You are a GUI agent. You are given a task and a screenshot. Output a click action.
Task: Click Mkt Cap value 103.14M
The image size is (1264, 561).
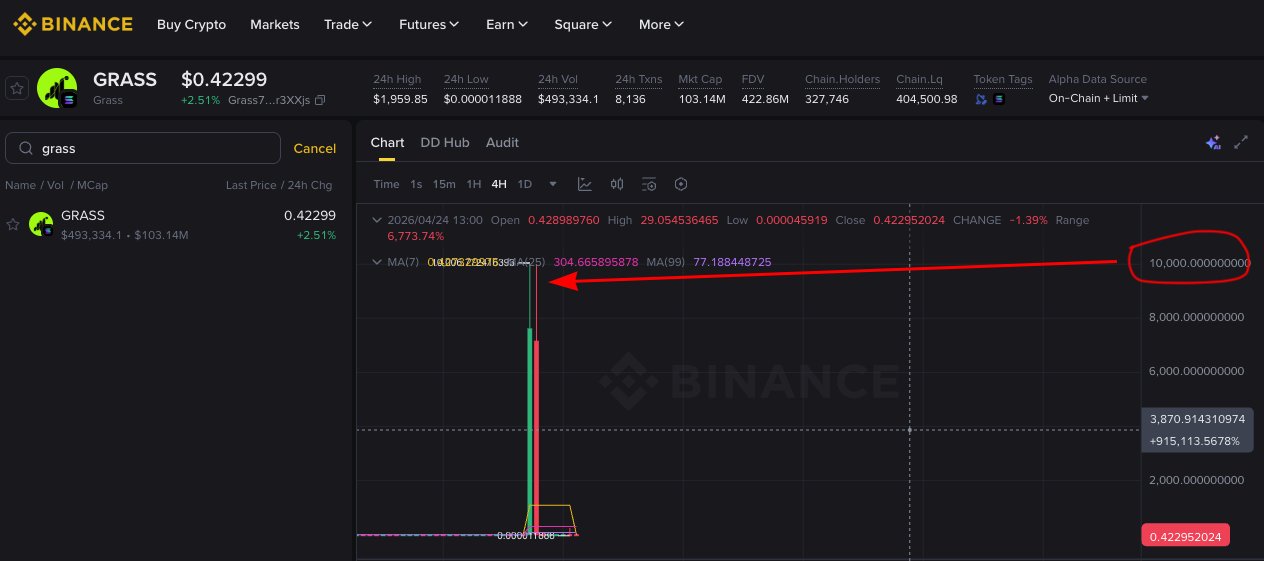702,99
